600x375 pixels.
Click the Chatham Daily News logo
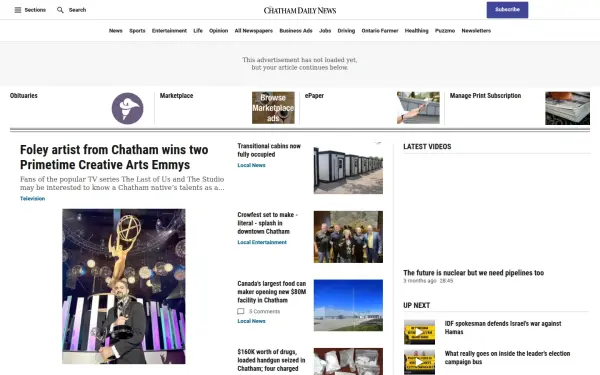[300, 10]
